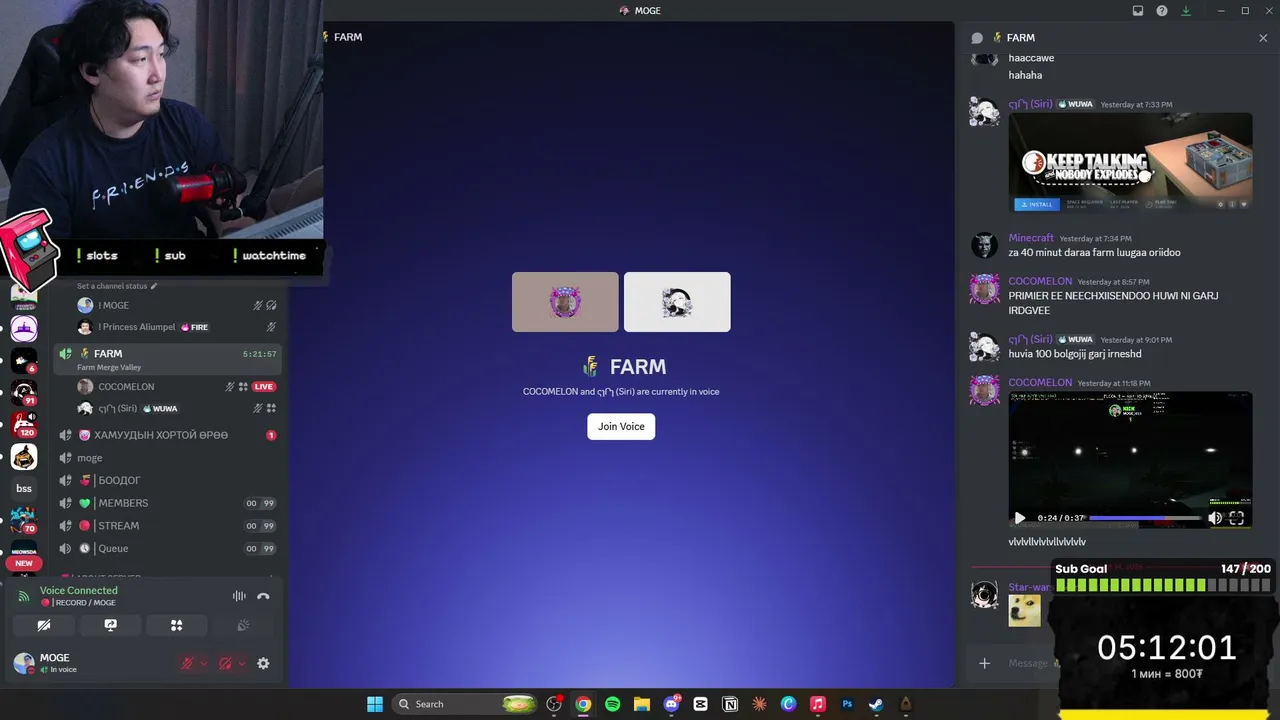Open the server with 120 notifications
This screenshot has height=720, width=1280.
[24, 424]
